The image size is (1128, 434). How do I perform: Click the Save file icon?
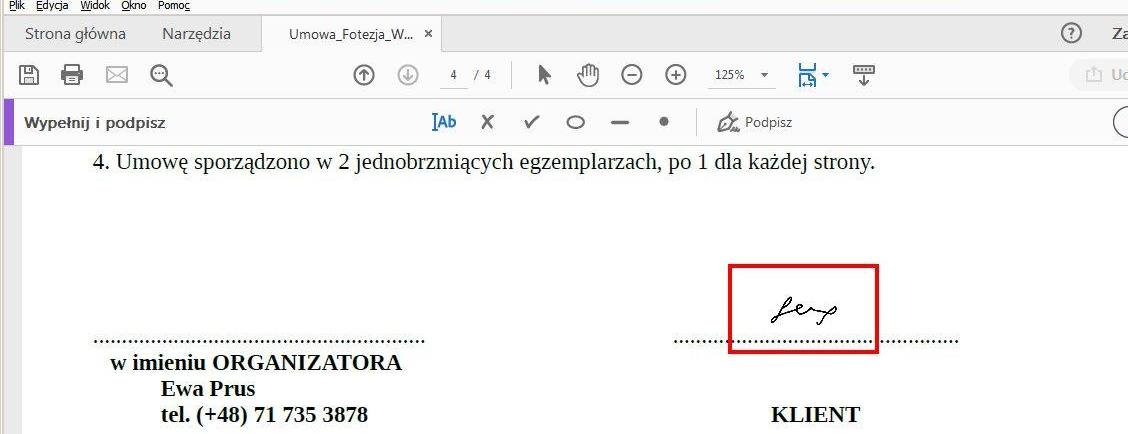click(x=29, y=74)
